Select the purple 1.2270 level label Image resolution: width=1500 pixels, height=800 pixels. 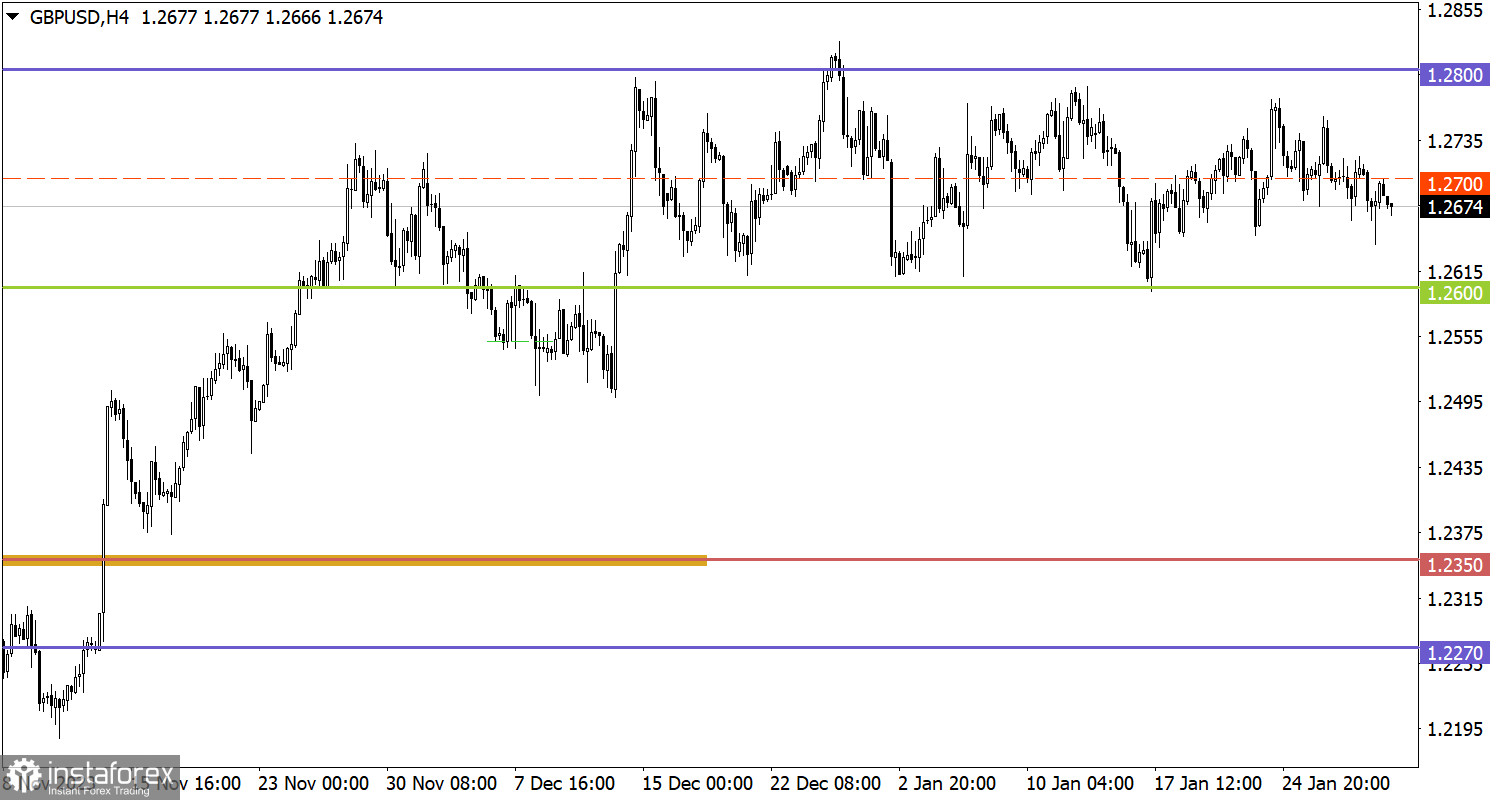(1455, 652)
